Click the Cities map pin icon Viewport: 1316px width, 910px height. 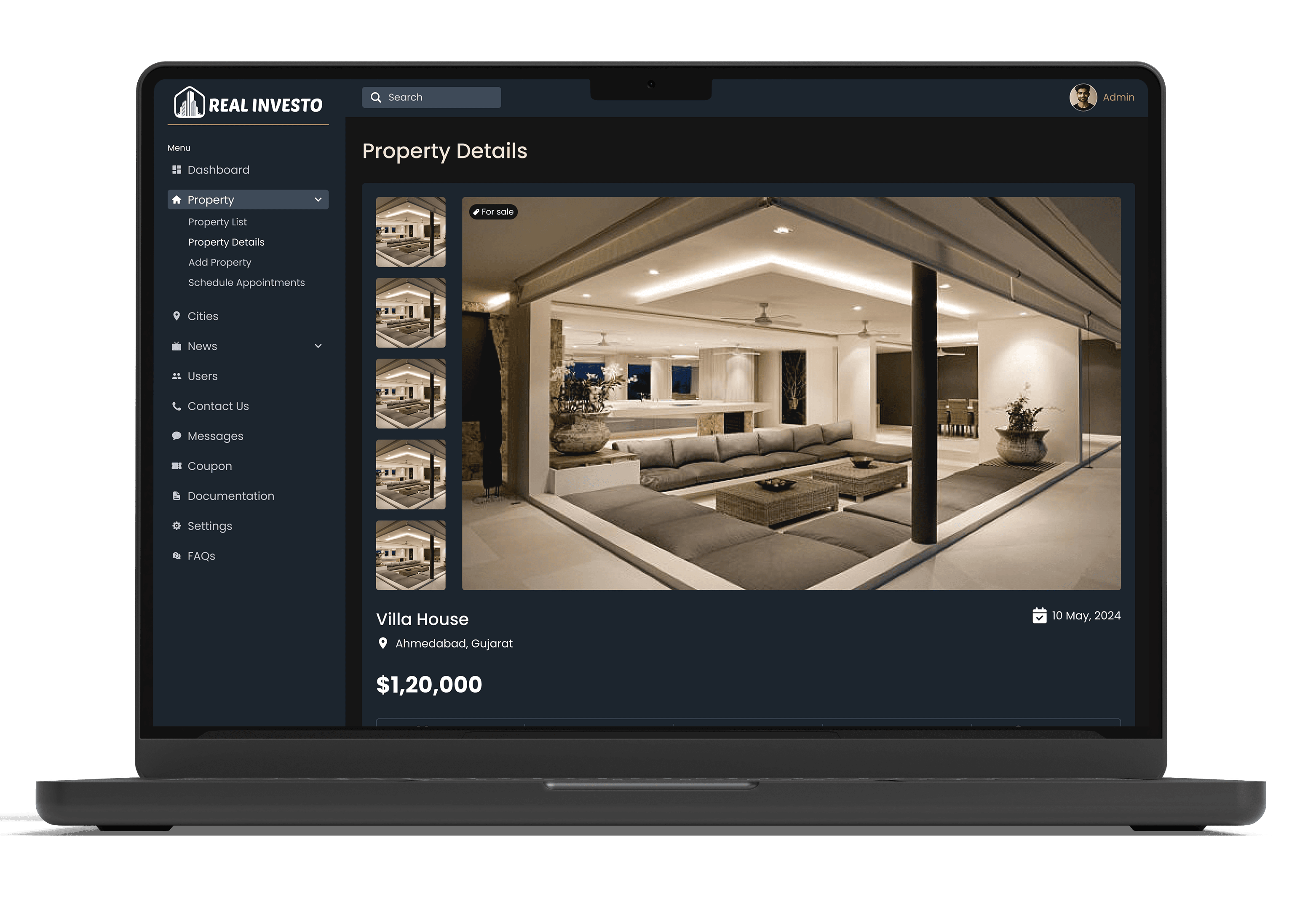click(x=177, y=316)
